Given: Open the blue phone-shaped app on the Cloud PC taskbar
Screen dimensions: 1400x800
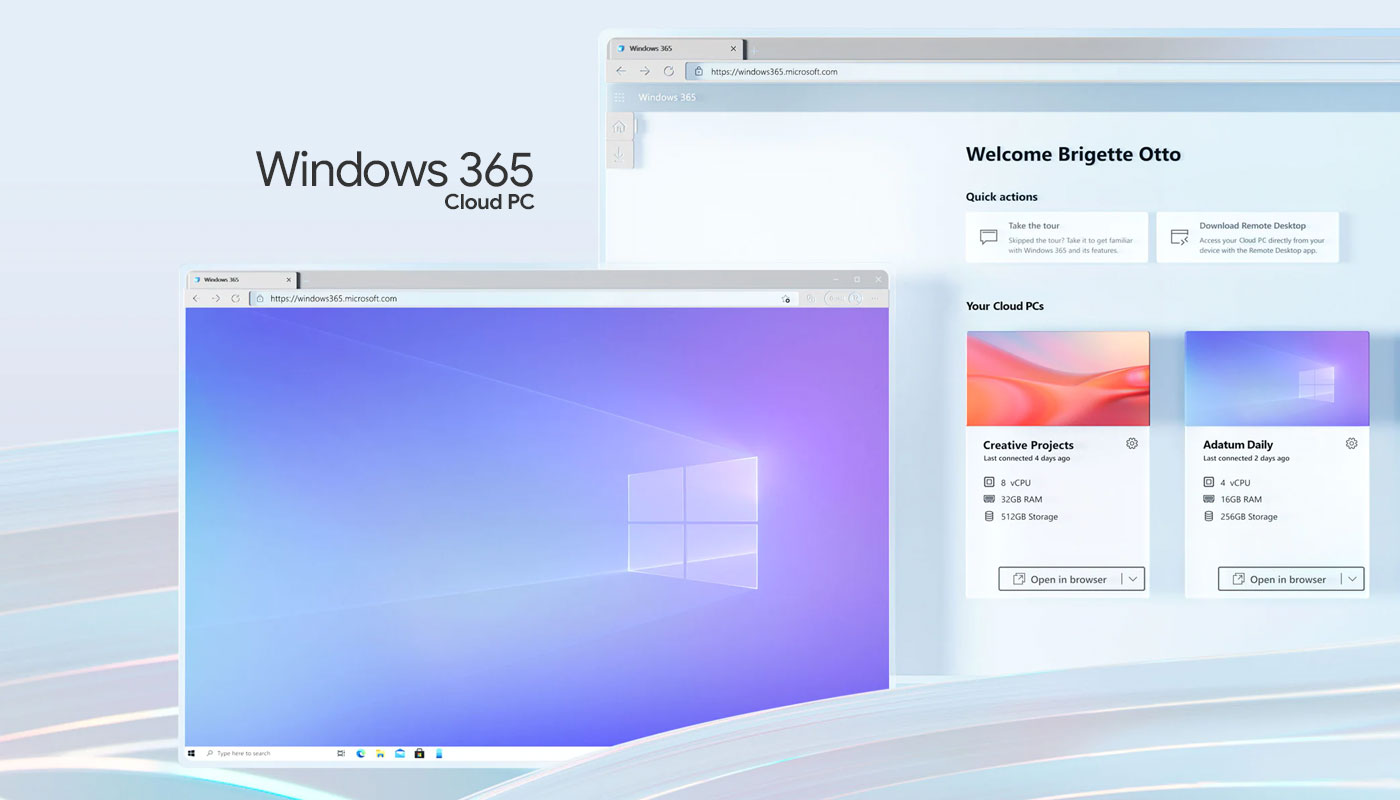Looking at the screenshot, I should click(438, 753).
